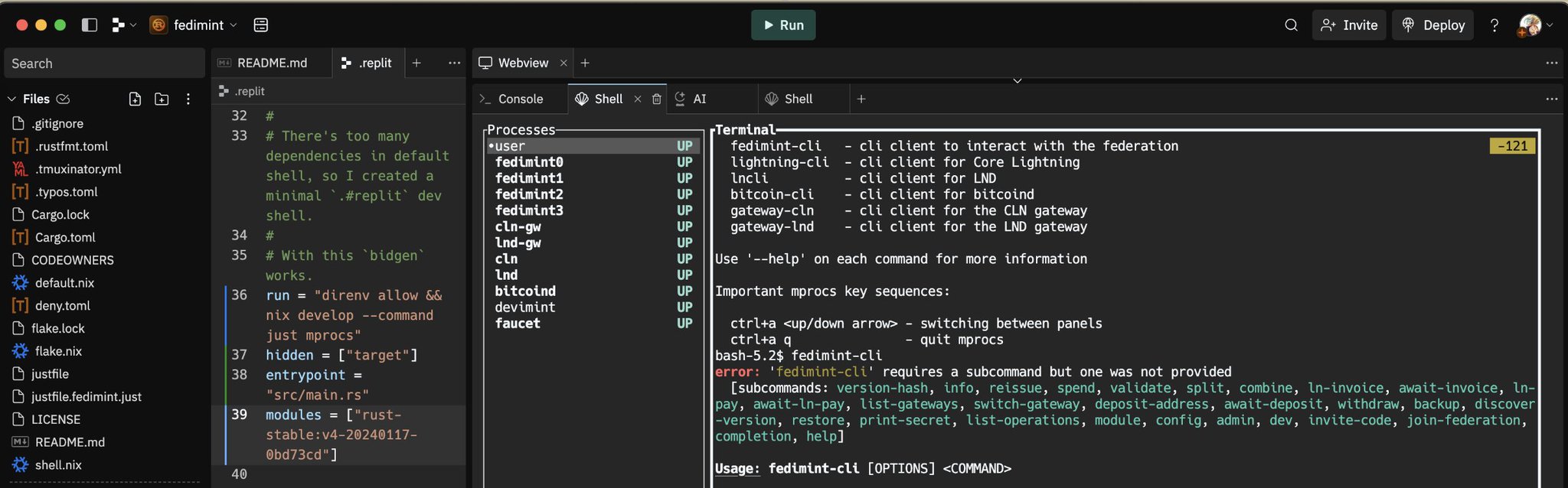The width and height of the screenshot is (1568, 488).
Task: Switch to the Console tab
Action: 519,99
